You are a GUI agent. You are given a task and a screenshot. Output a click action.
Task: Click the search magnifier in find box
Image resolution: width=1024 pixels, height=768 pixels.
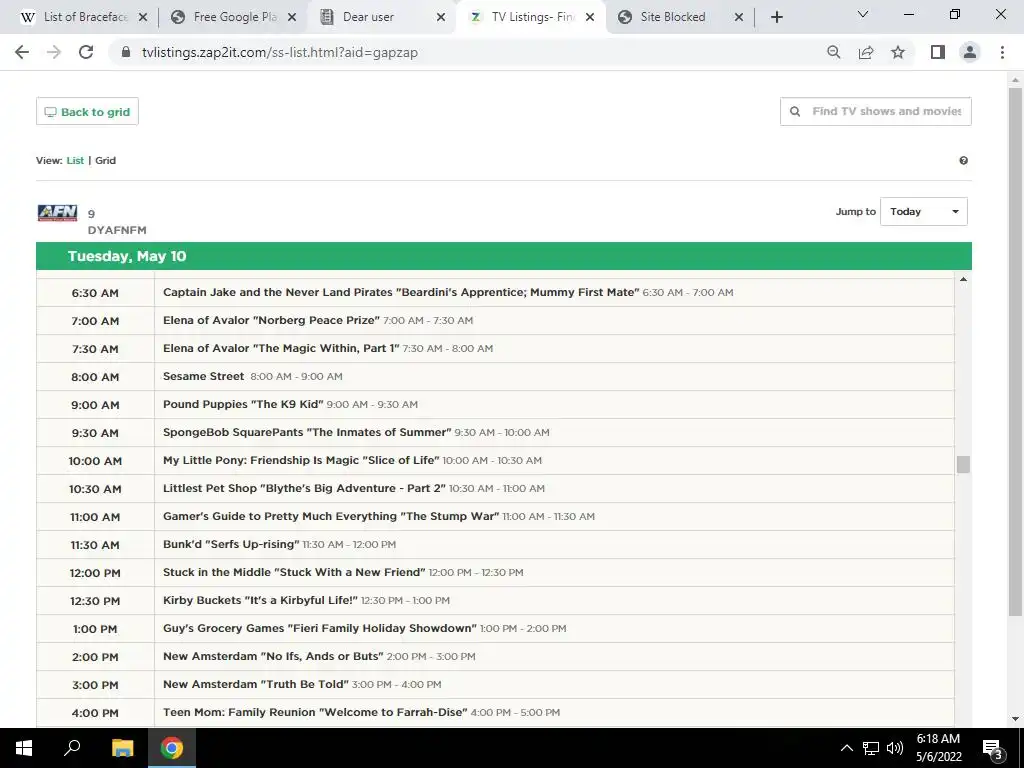[x=795, y=112]
